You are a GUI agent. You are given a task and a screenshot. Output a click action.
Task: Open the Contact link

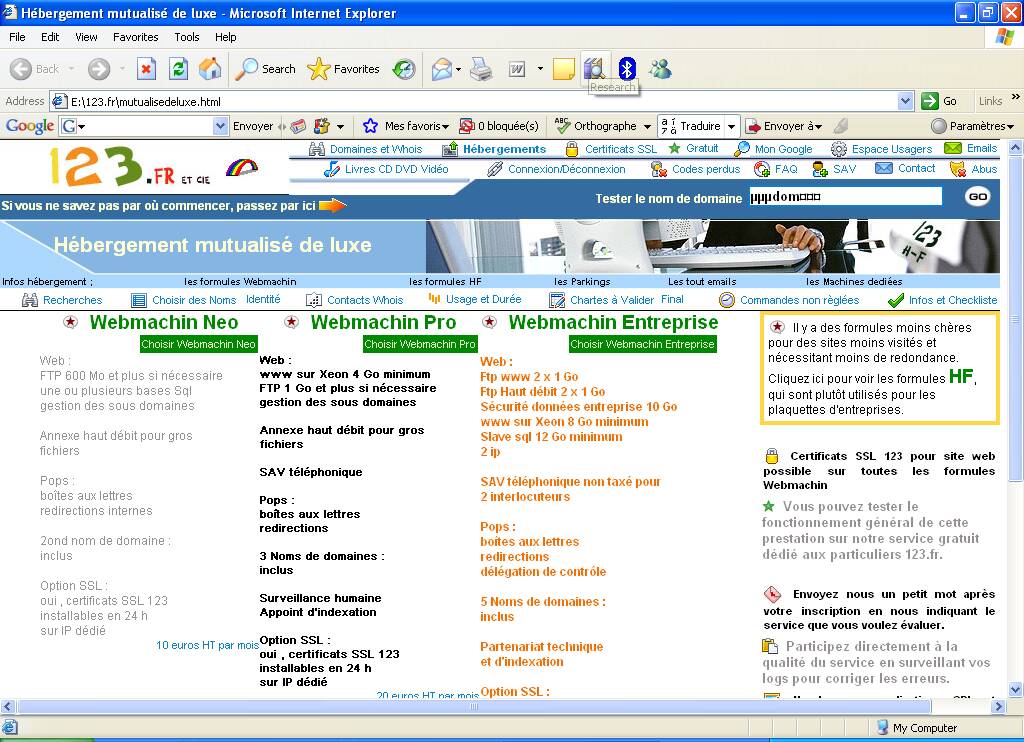point(916,169)
